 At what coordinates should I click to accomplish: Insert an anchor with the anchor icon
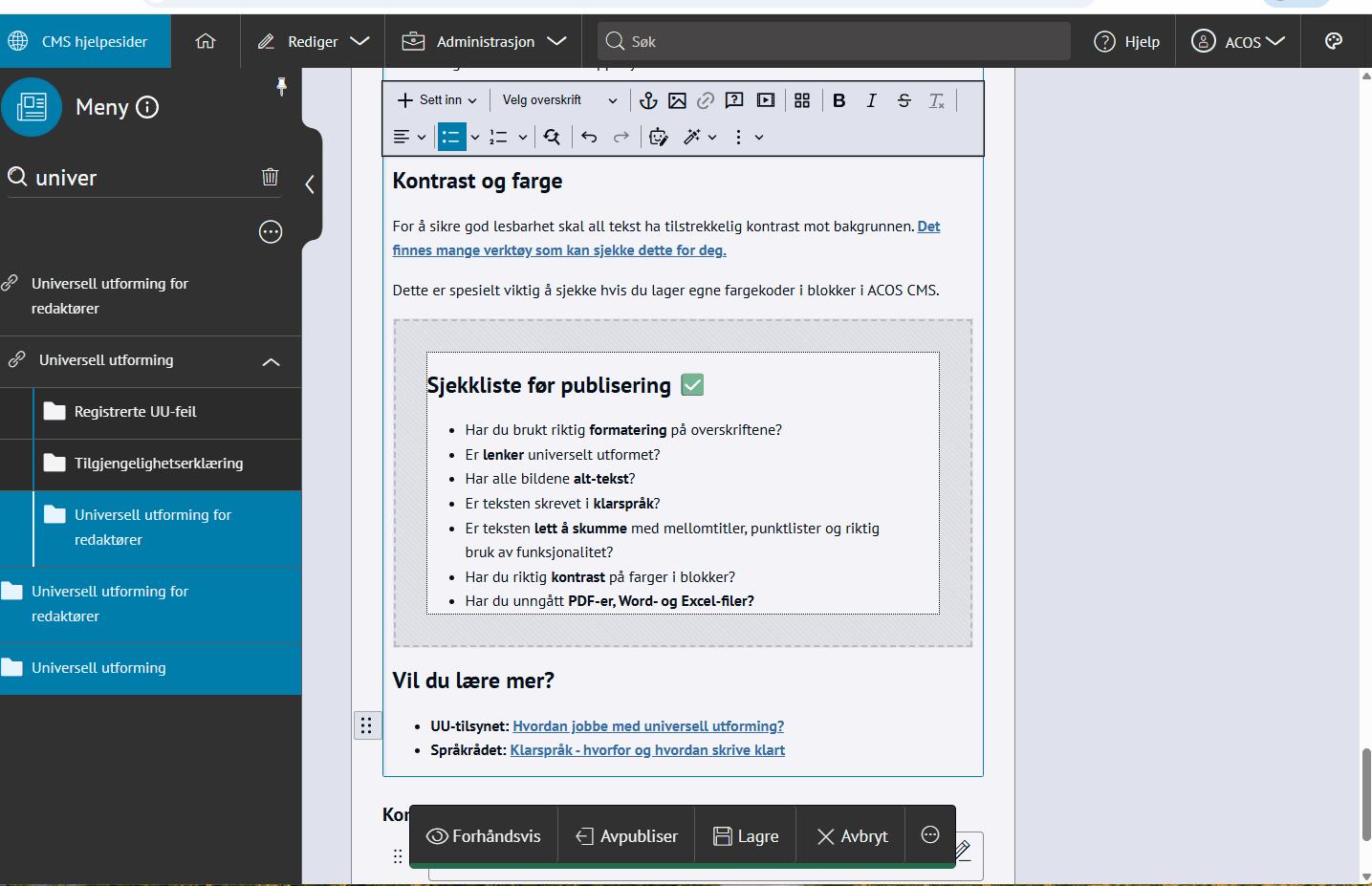click(x=648, y=100)
